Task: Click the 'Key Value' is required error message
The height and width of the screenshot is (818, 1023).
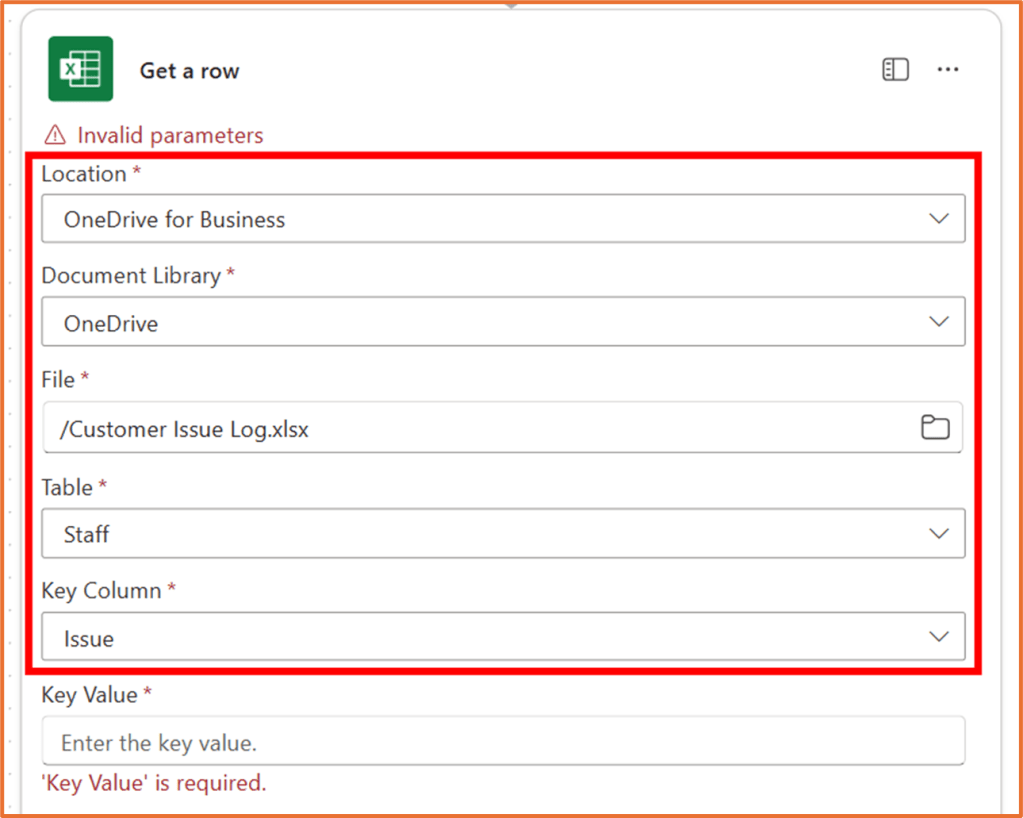Action: coord(153,783)
